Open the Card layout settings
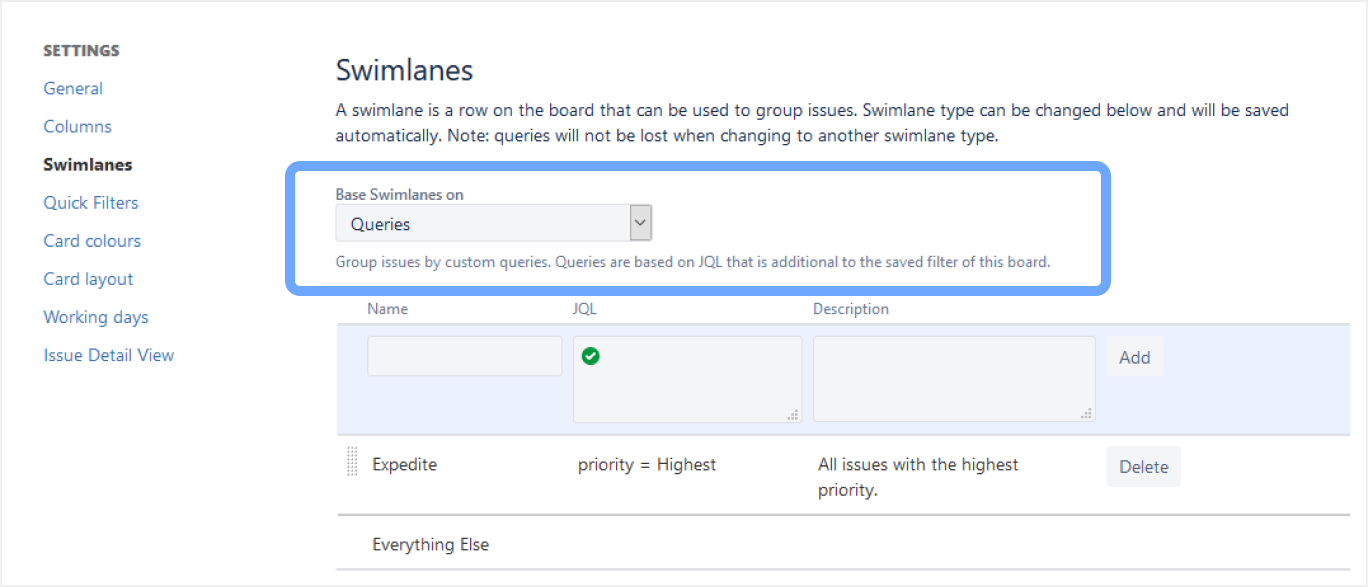This screenshot has width=1368, height=587. tap(88, 279)
